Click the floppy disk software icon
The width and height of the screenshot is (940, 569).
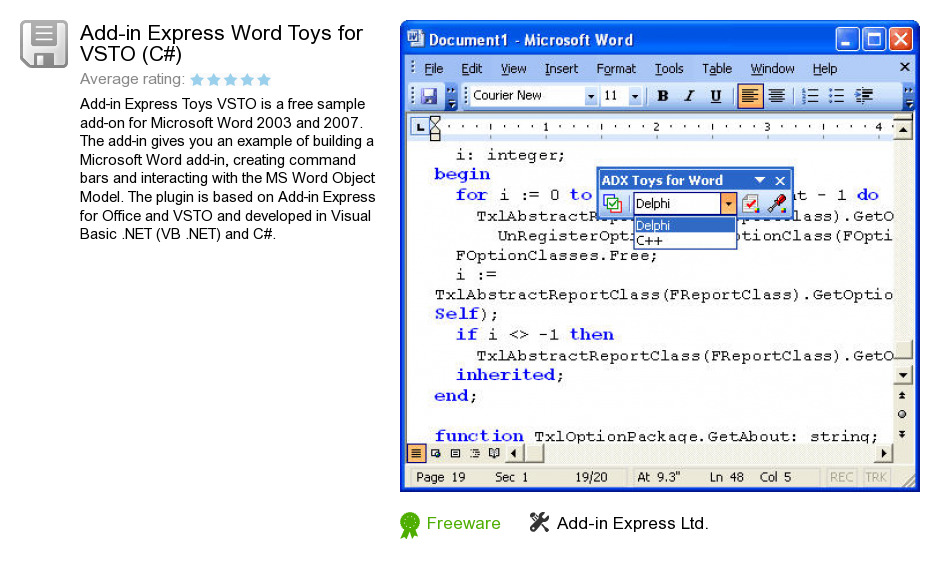tap(44, 44)
